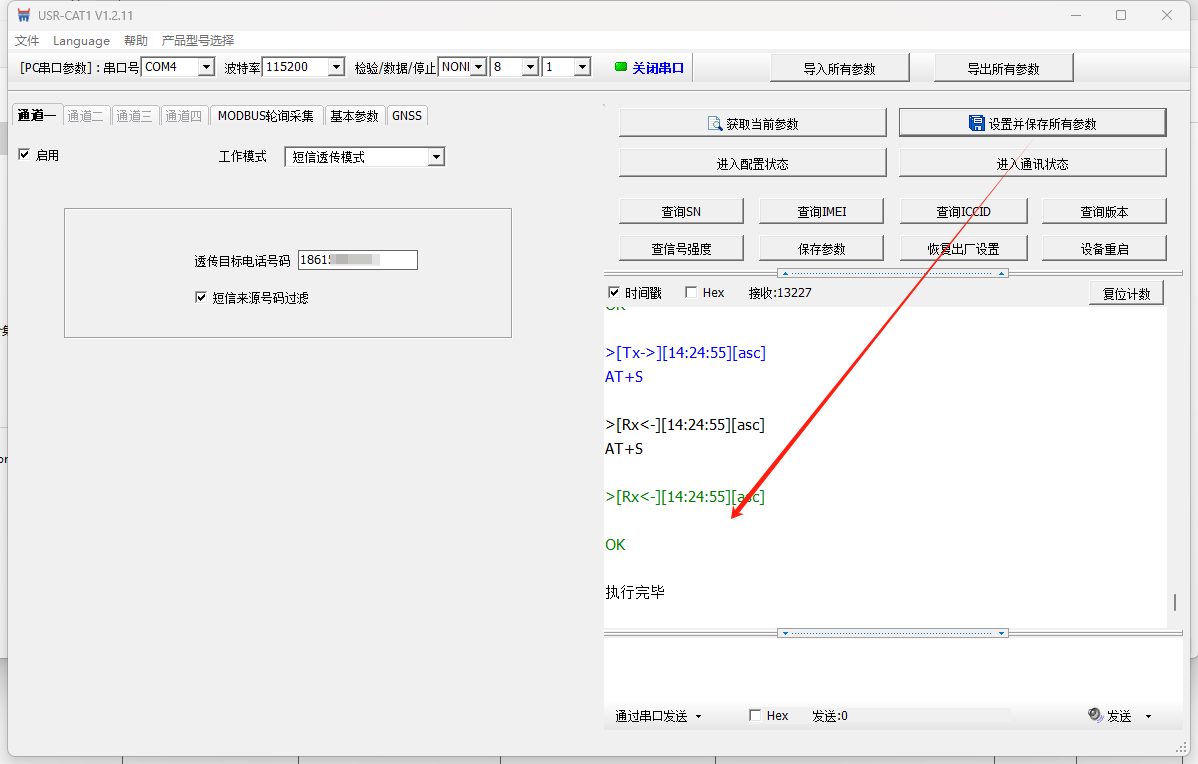Image resolution: width=1198 pixels, height=764 pixels.
Task: Enable the 启用 channel checkbox
Action: [x=25, y=155]
